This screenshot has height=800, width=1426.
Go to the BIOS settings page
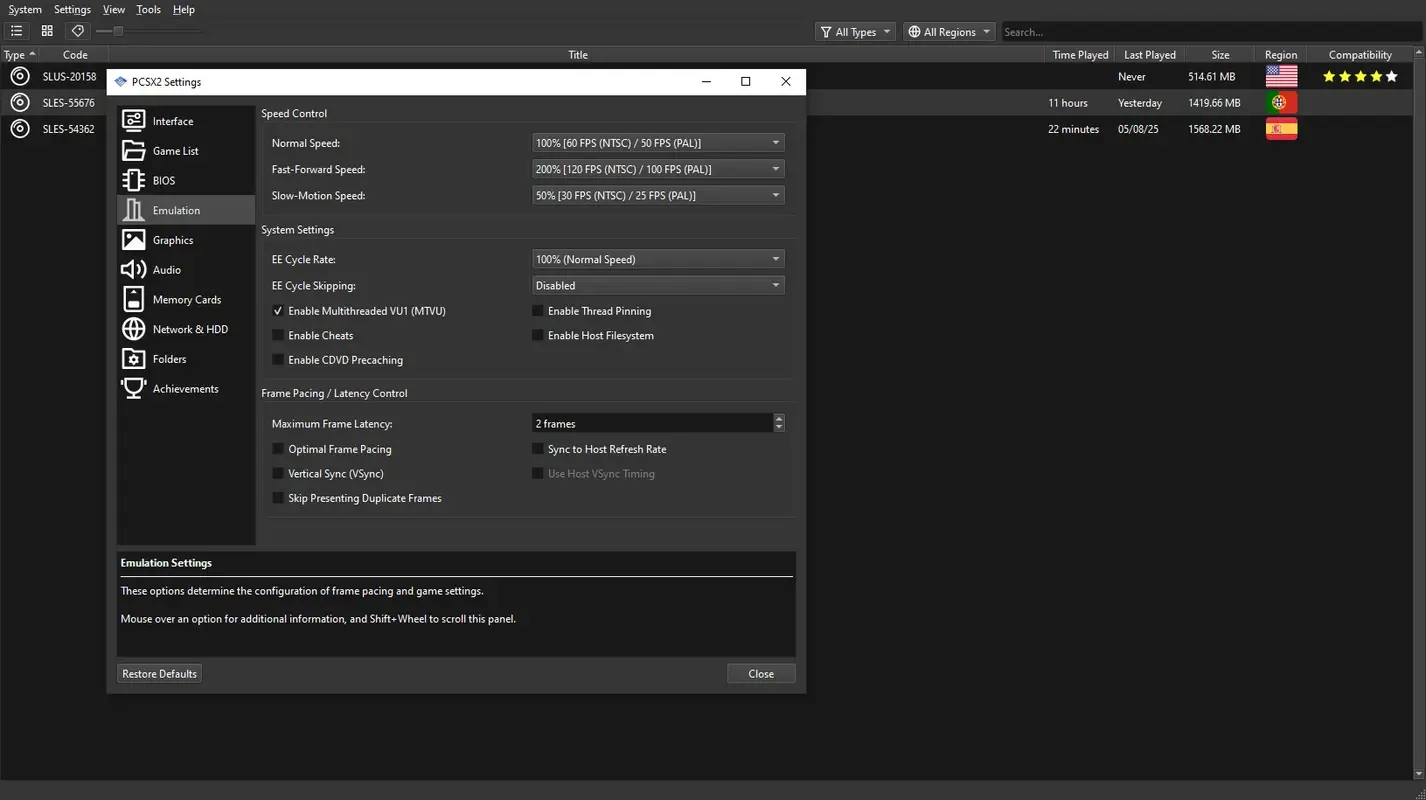click(x=164, y=180)
